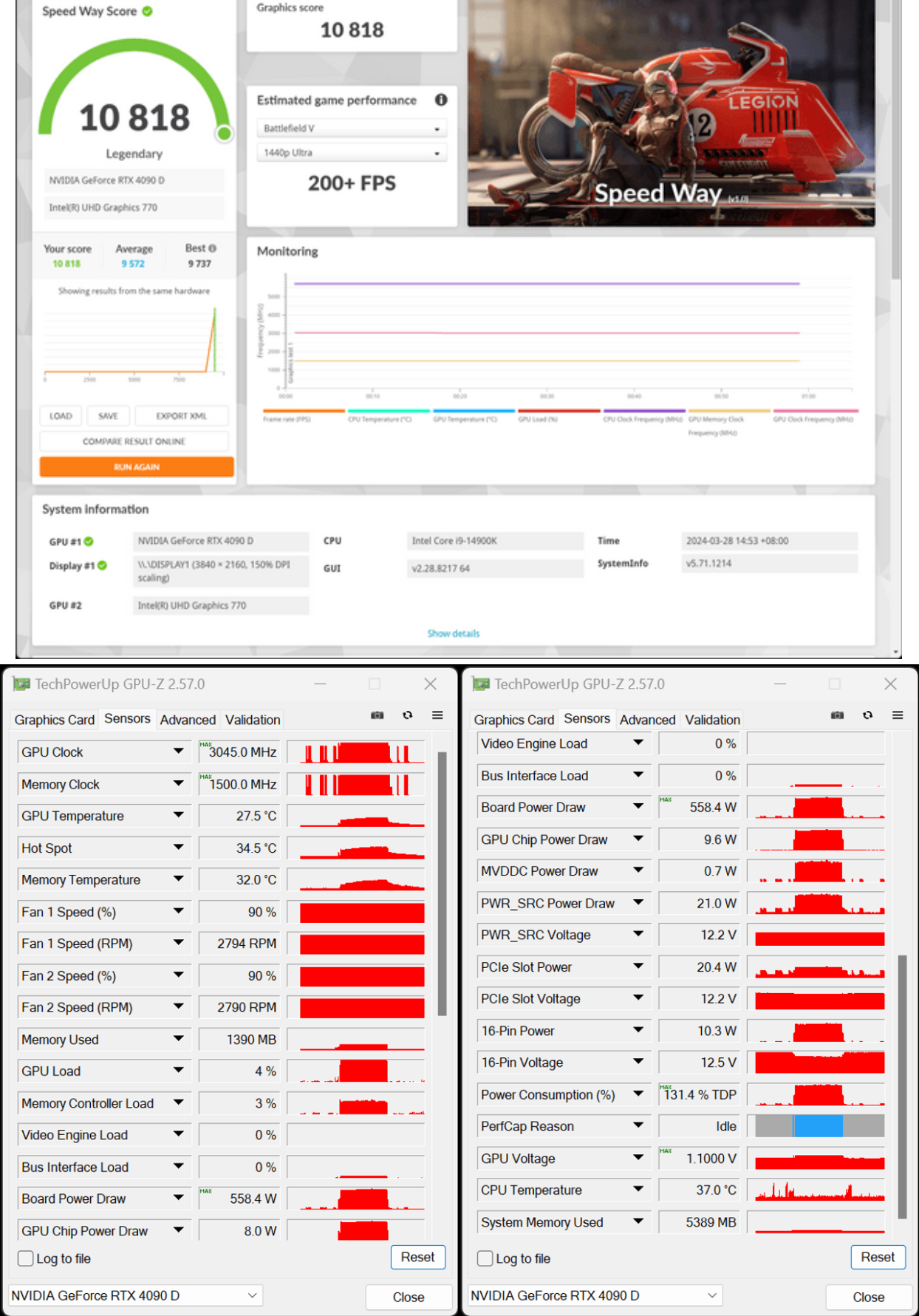Open the hamburger menu in right GPU-Z window

(898, 715)
